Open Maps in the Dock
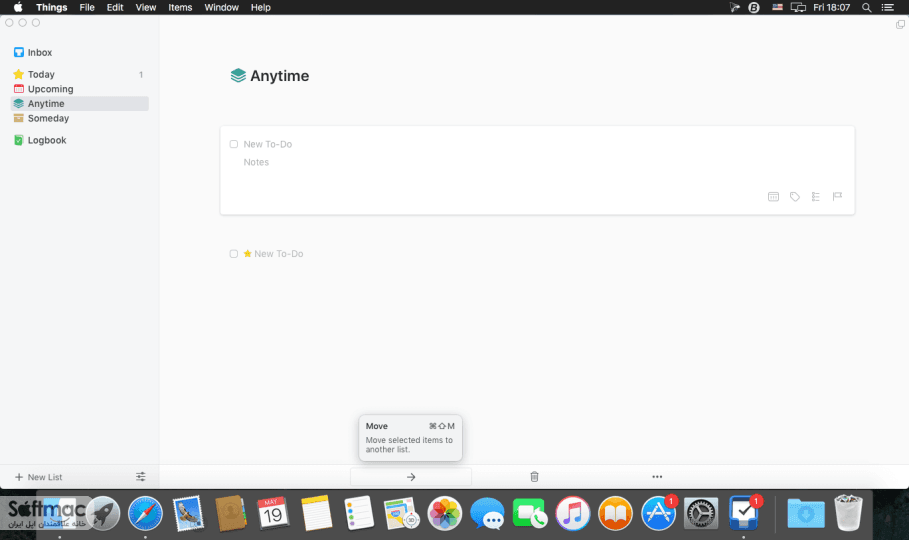This screenshot has height=540, width=909. click(401, 513)
